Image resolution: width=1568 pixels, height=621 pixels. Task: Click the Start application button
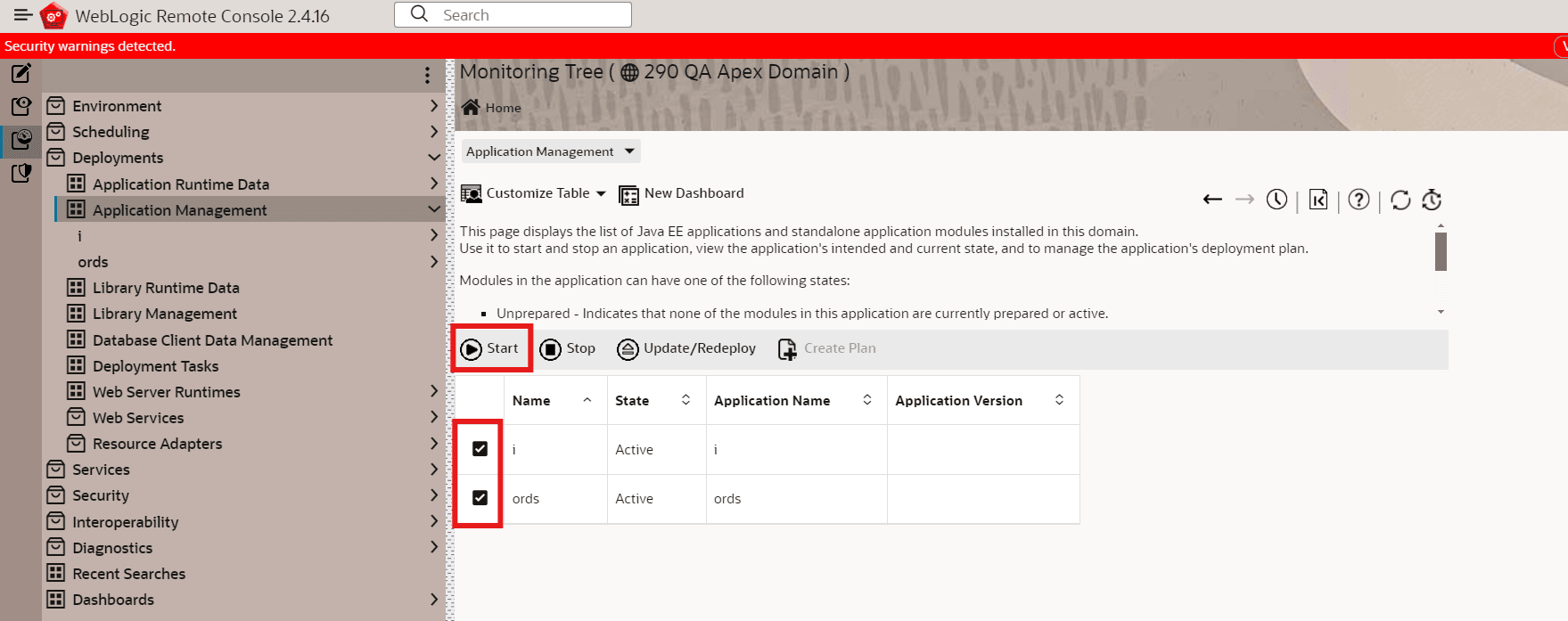click(489, 348)
